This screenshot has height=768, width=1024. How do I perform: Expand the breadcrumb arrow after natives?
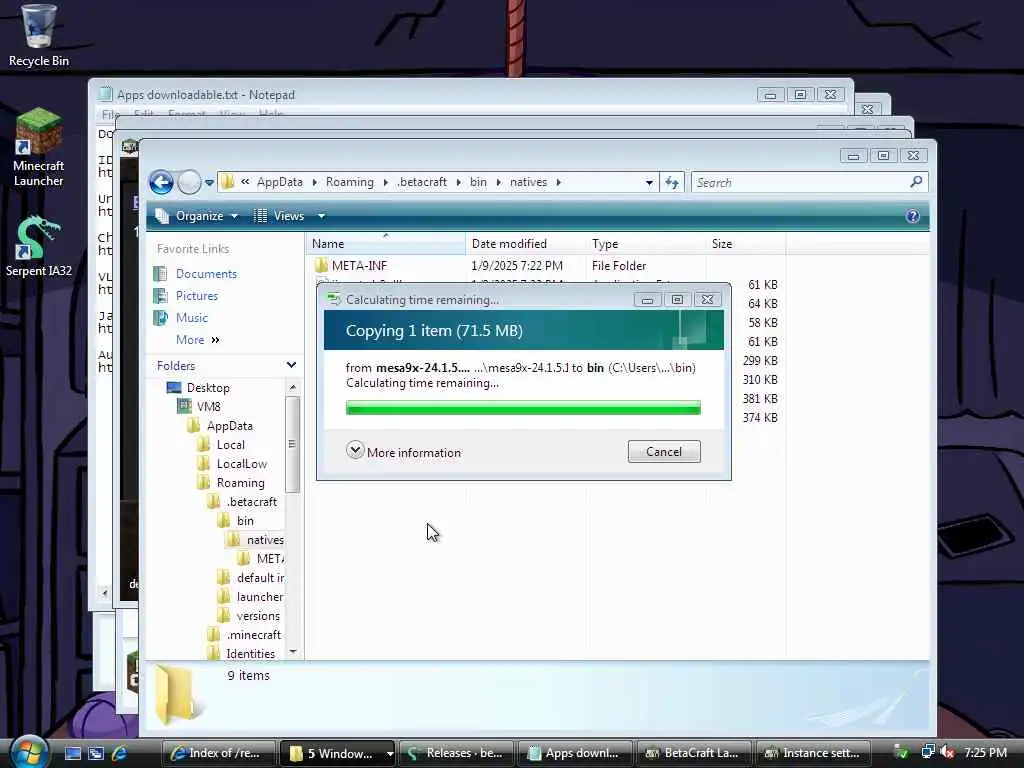(x=558, y=182)
